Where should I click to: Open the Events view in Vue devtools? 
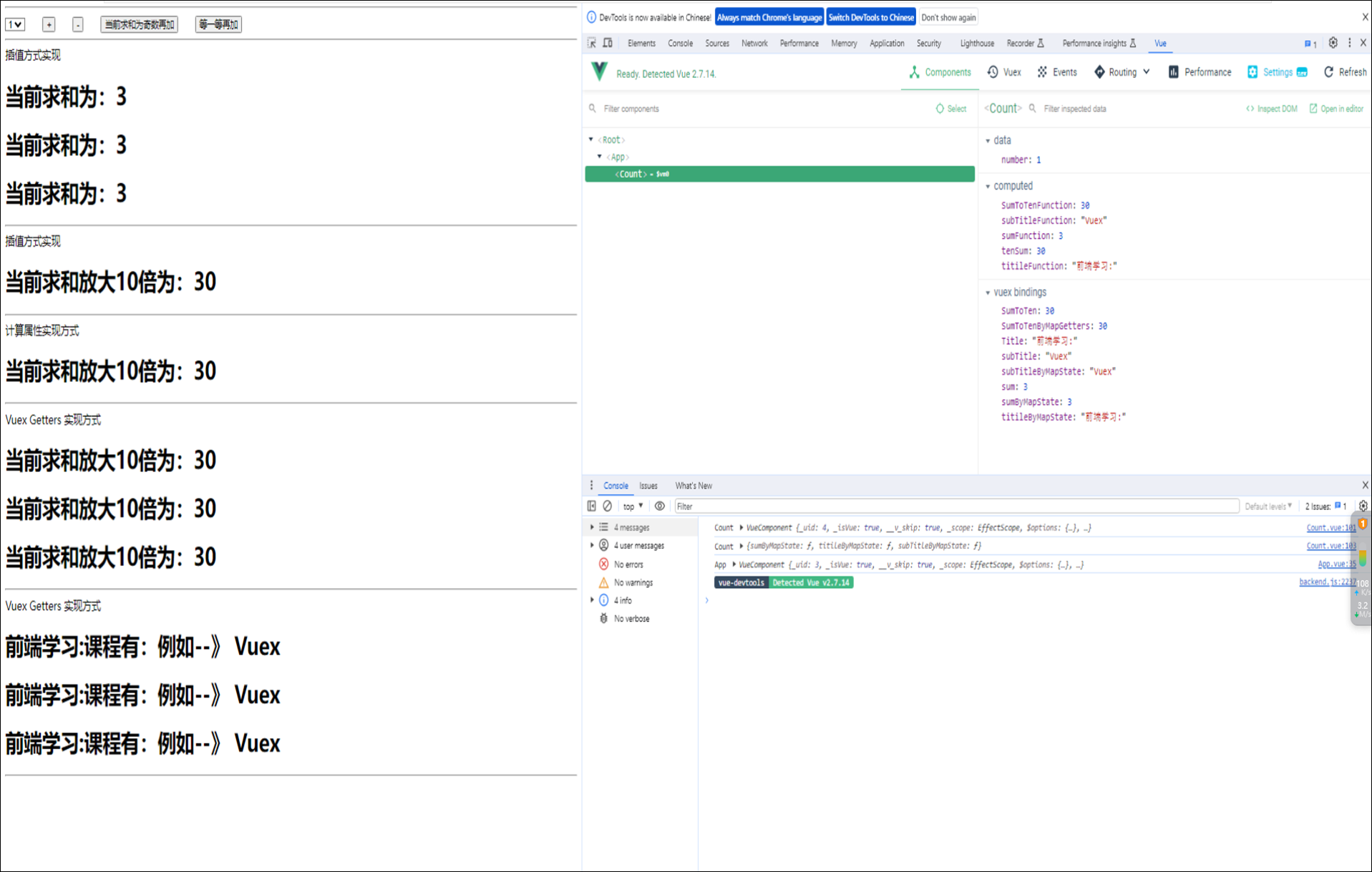pos(1057,72)
